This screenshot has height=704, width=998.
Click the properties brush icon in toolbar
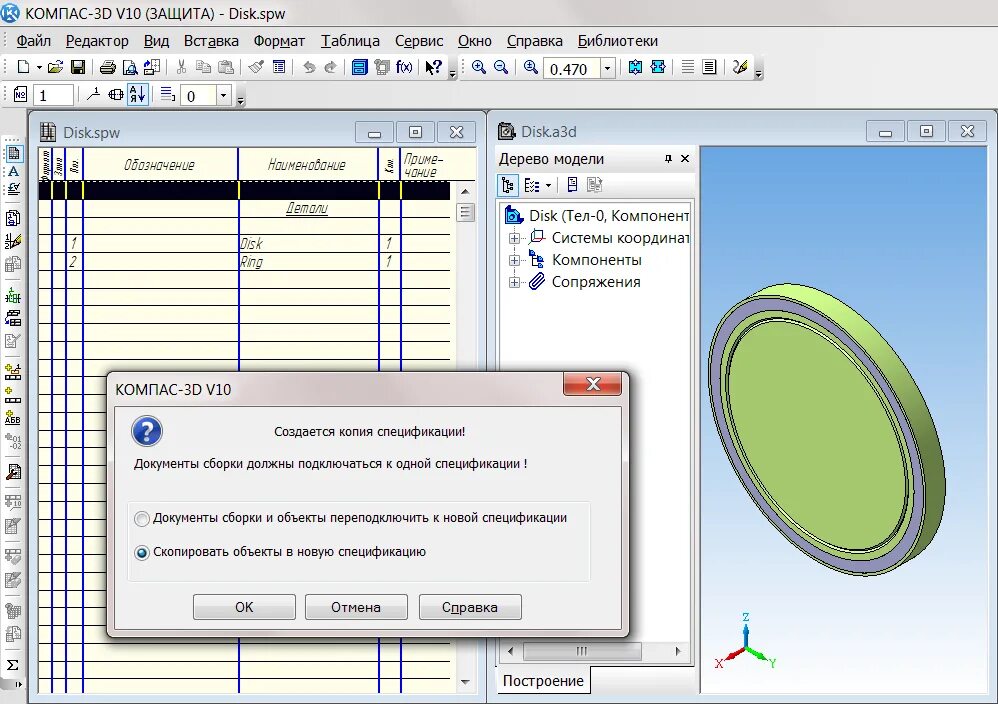pos(256,67)
